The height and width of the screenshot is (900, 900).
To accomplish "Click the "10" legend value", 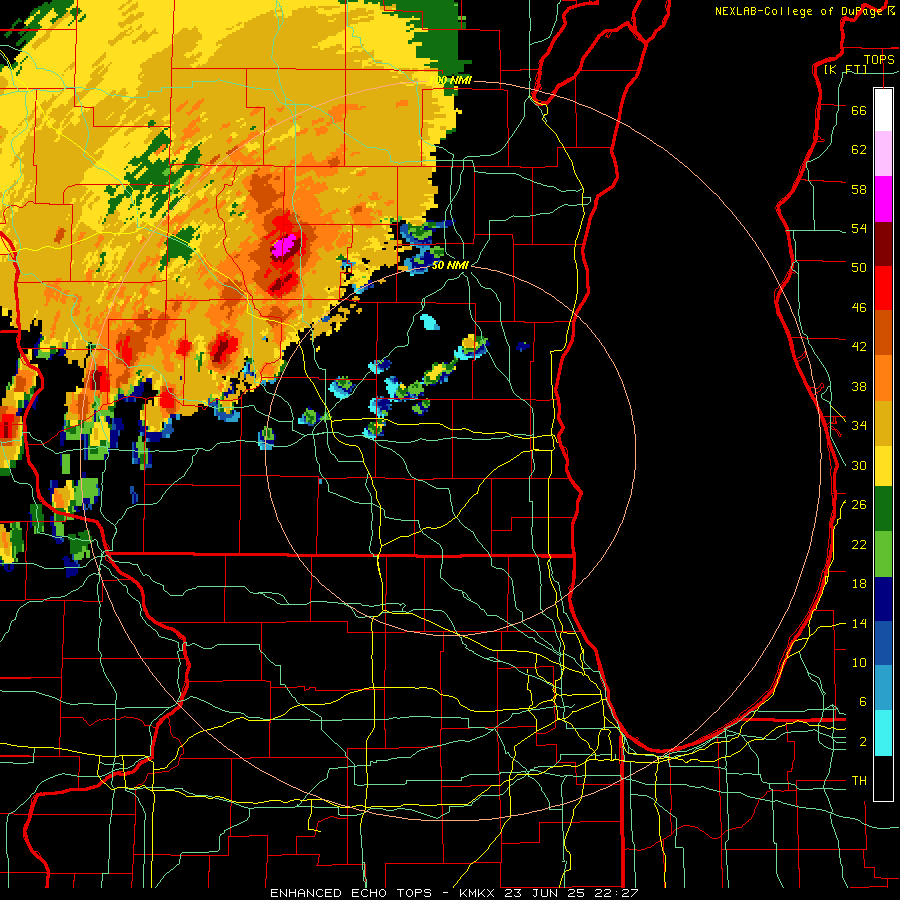I will tap(859, 662).
